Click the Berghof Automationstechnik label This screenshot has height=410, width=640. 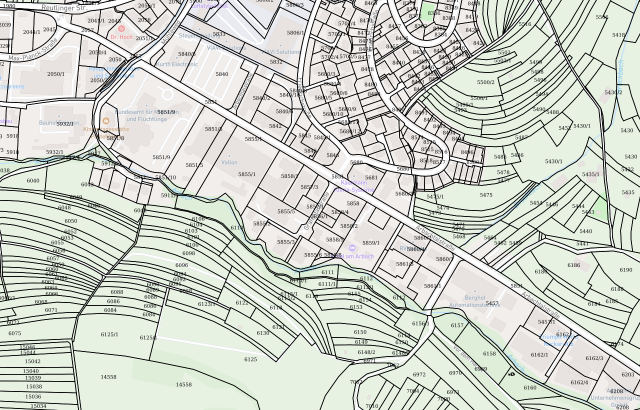point(475,301)
